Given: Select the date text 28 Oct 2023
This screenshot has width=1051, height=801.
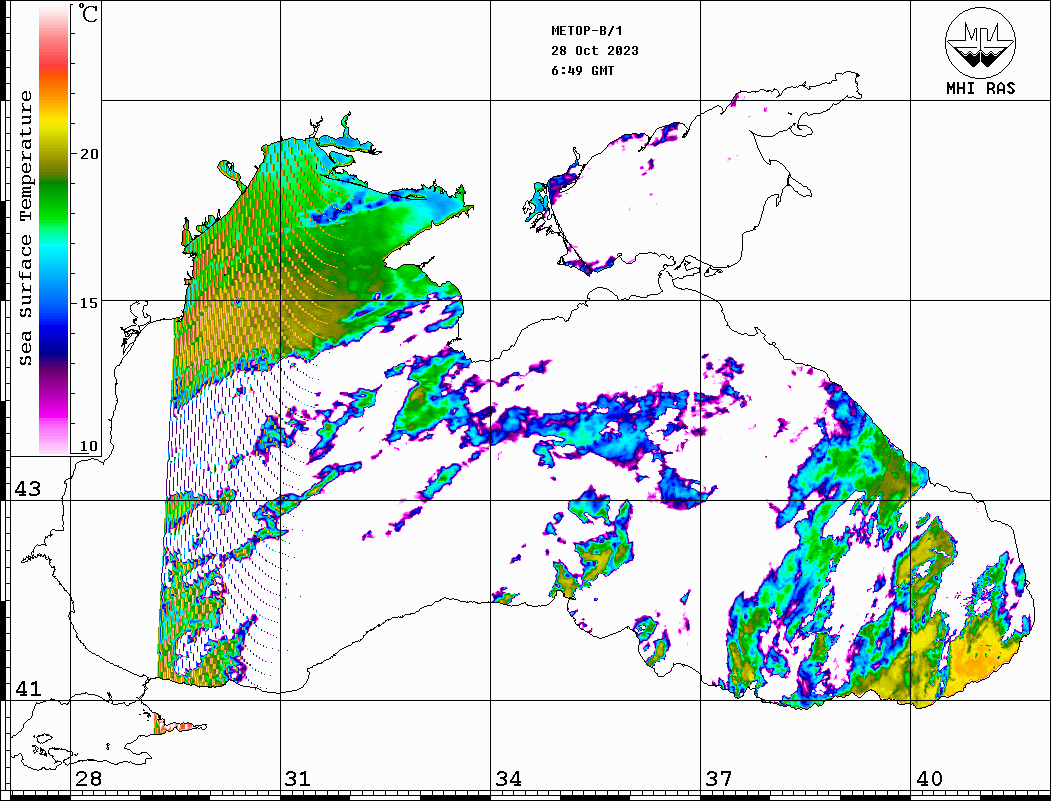Looking at the screenshot, I should click(x=595, y=51).
